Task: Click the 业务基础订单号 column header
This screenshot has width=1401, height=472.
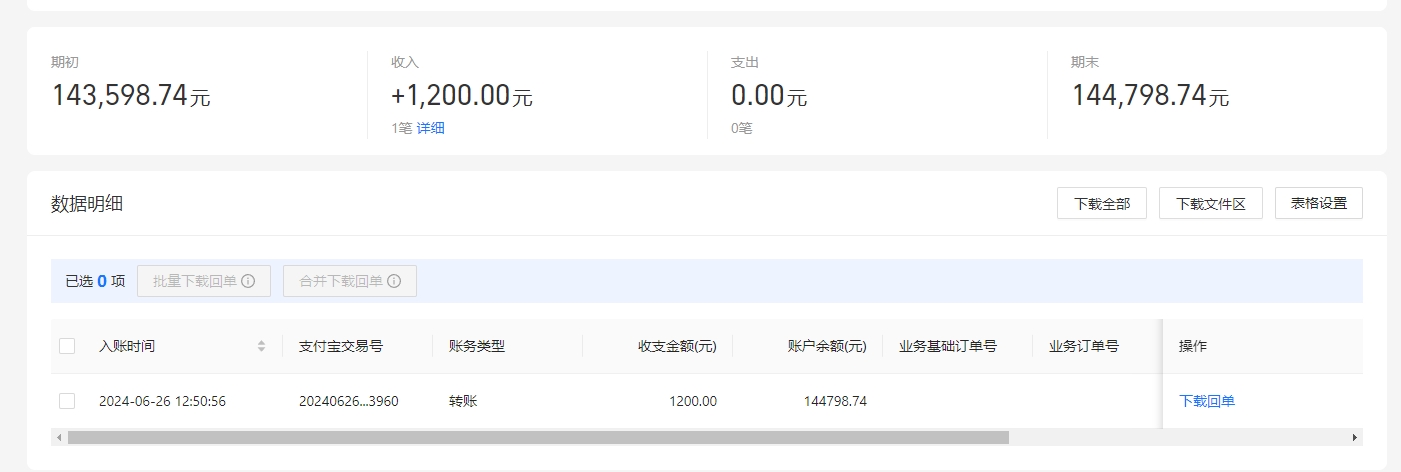Action: pyautogui.click(x=948, y=346)
